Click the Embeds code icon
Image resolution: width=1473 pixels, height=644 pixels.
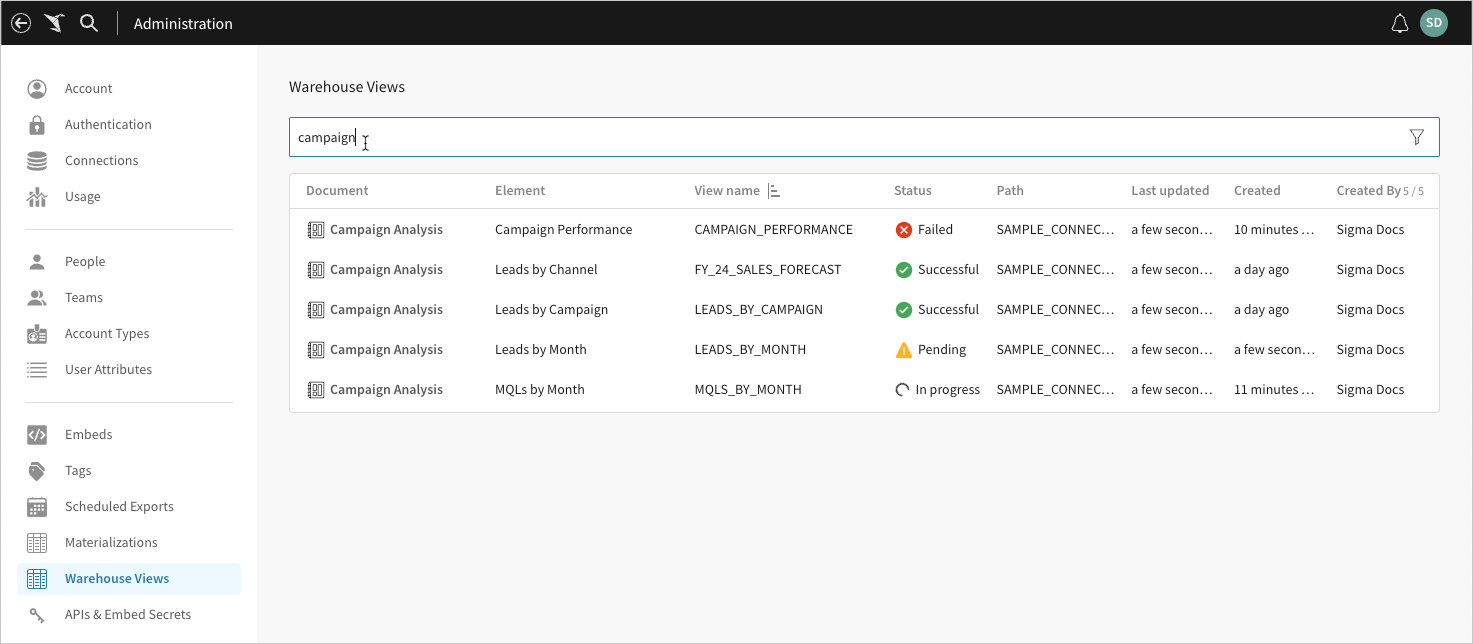[x=37, y=435]
